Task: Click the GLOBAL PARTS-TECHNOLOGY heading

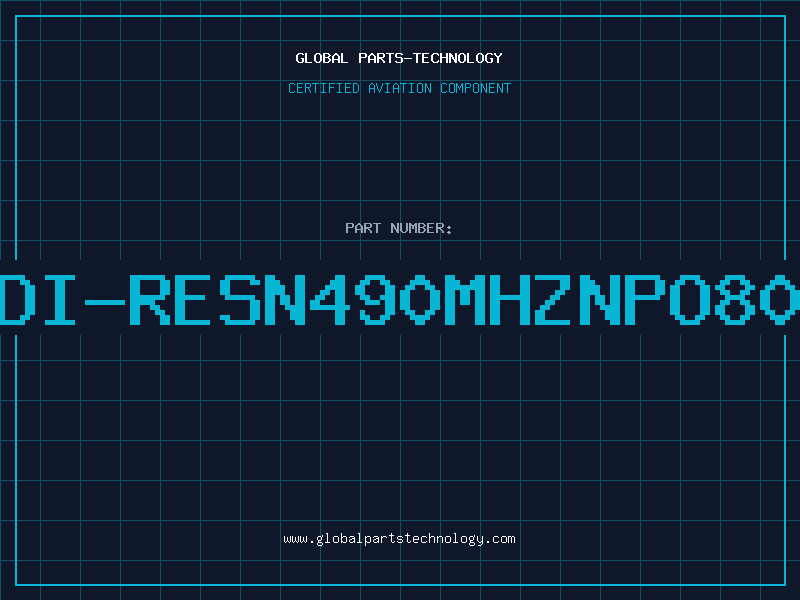Action: point(399,58)
